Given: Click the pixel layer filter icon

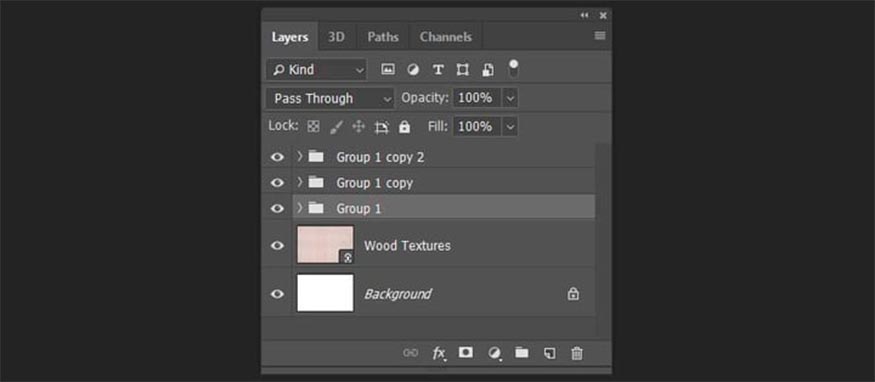Looking at the screenshot, I should tap(388, 69).
